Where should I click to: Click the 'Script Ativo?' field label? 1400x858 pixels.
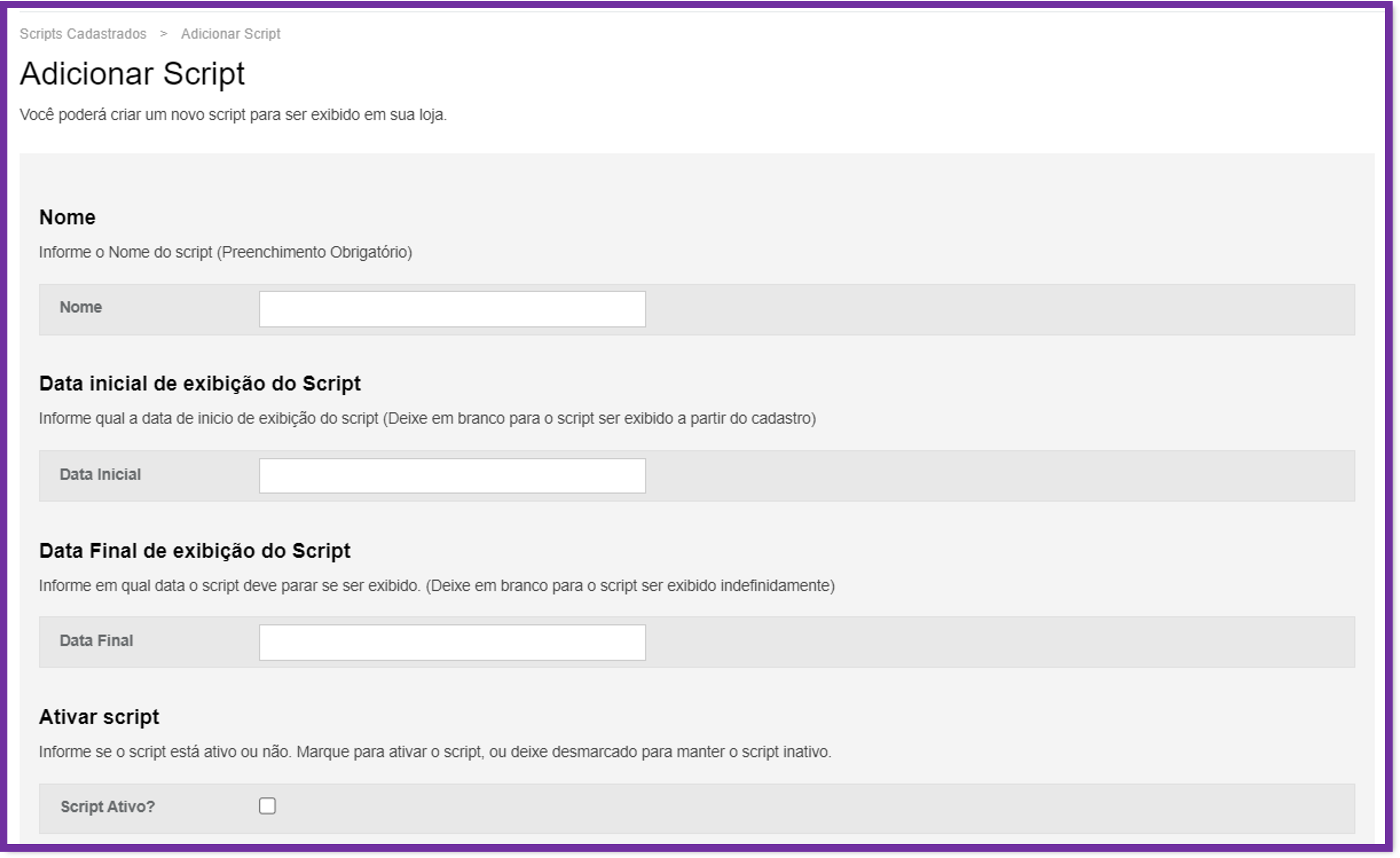pyautogui.click(x=108, y=806)
